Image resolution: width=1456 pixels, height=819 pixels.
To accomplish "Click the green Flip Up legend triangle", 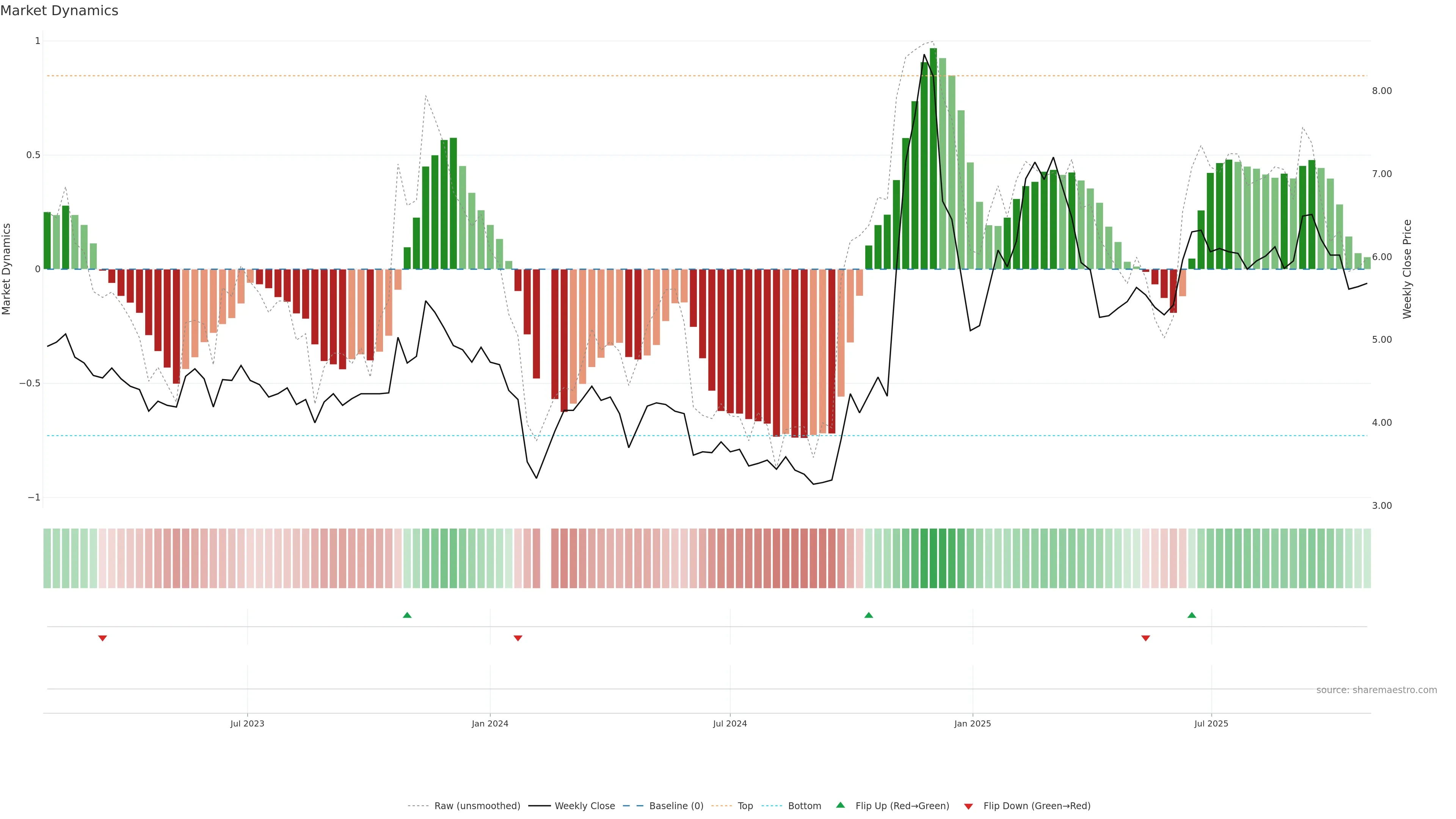I will (840, 805).
